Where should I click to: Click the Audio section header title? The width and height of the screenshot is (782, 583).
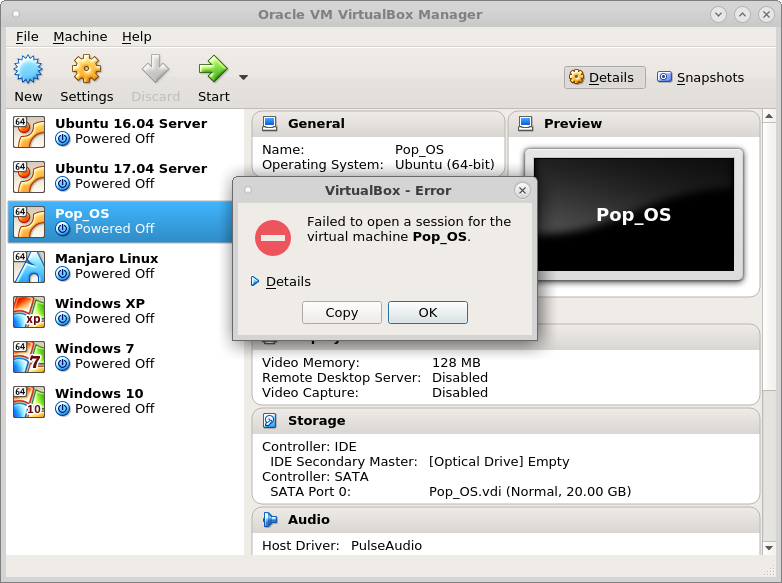309,519
